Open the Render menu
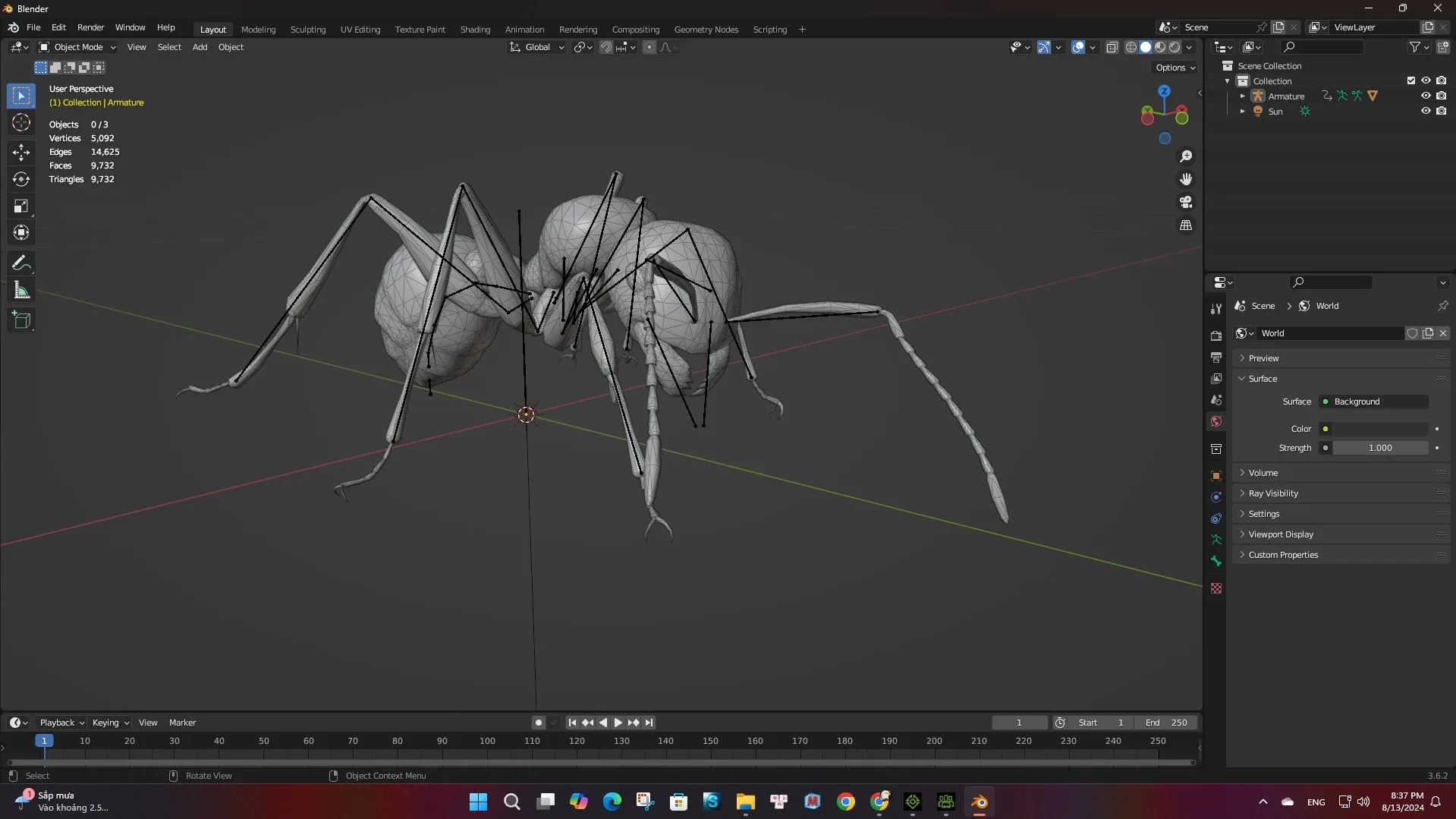The image size is (1456, 819). [x=90, y=27]
